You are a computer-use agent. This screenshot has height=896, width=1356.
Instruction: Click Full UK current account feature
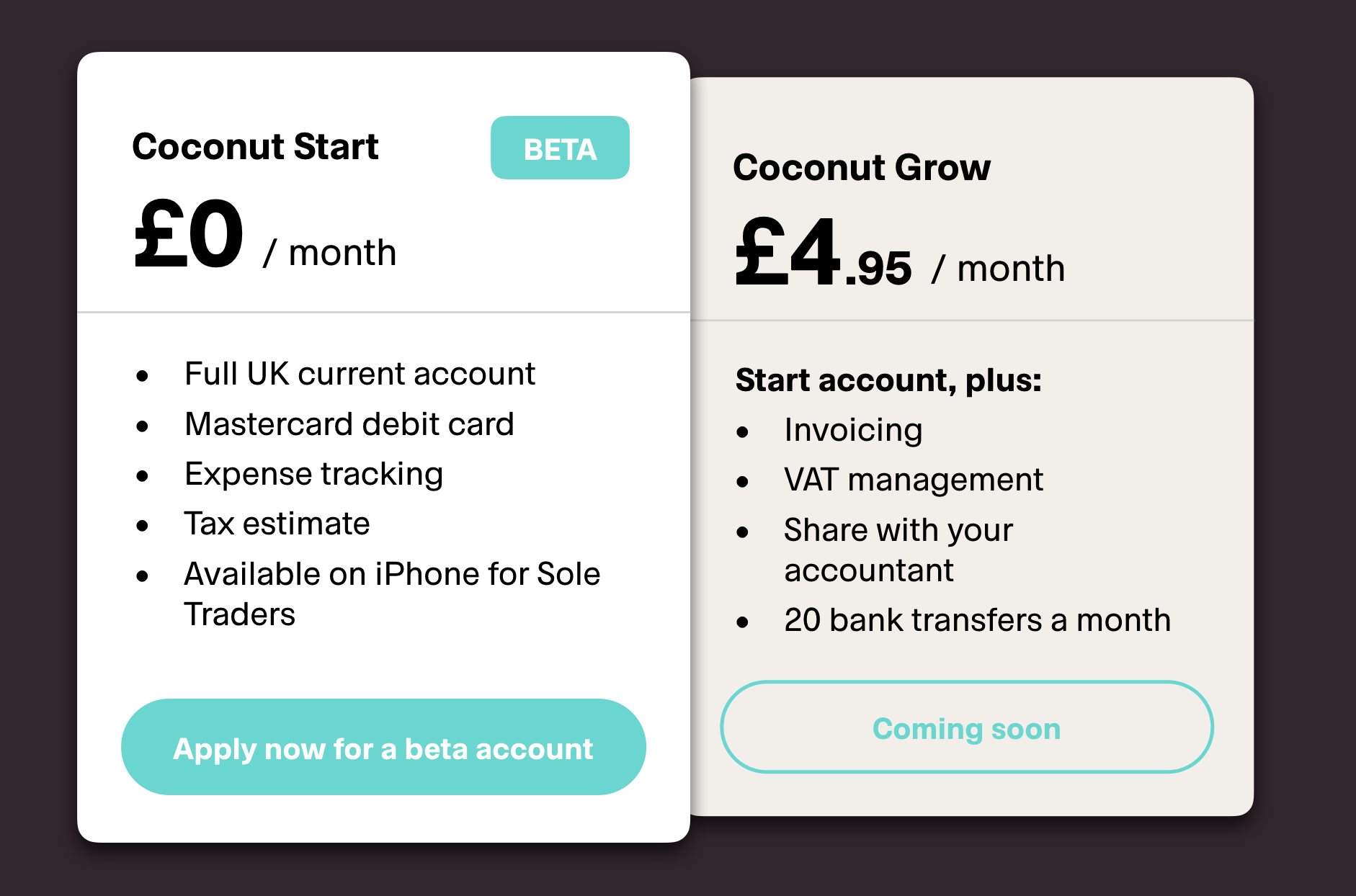tap(360, 374)
